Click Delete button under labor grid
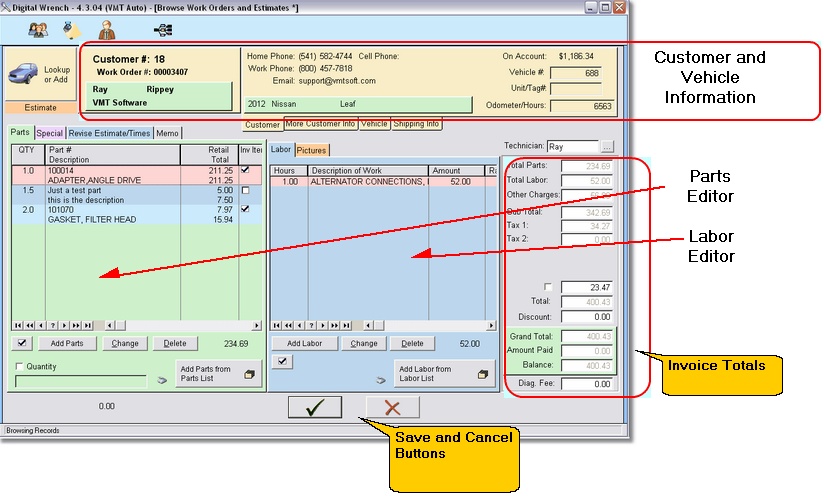Viewport: 824px width, 496px height. [x=412, y=343]
